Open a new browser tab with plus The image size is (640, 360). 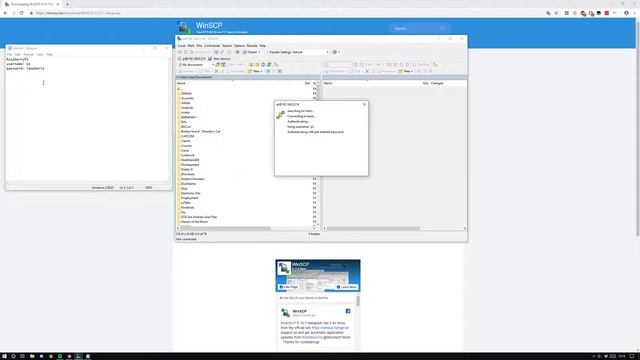point(67,4)
